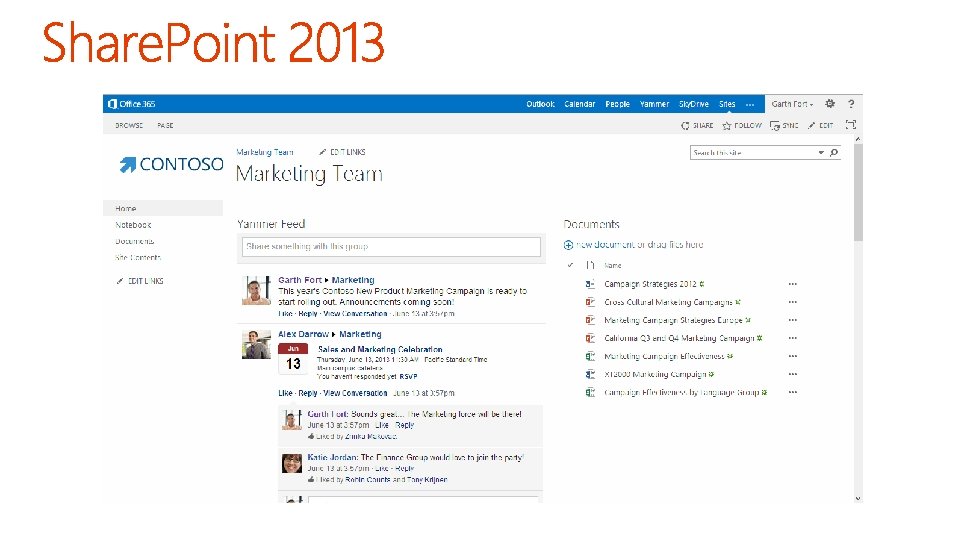Click Alex Darrow's name in feed

point(304,334)
